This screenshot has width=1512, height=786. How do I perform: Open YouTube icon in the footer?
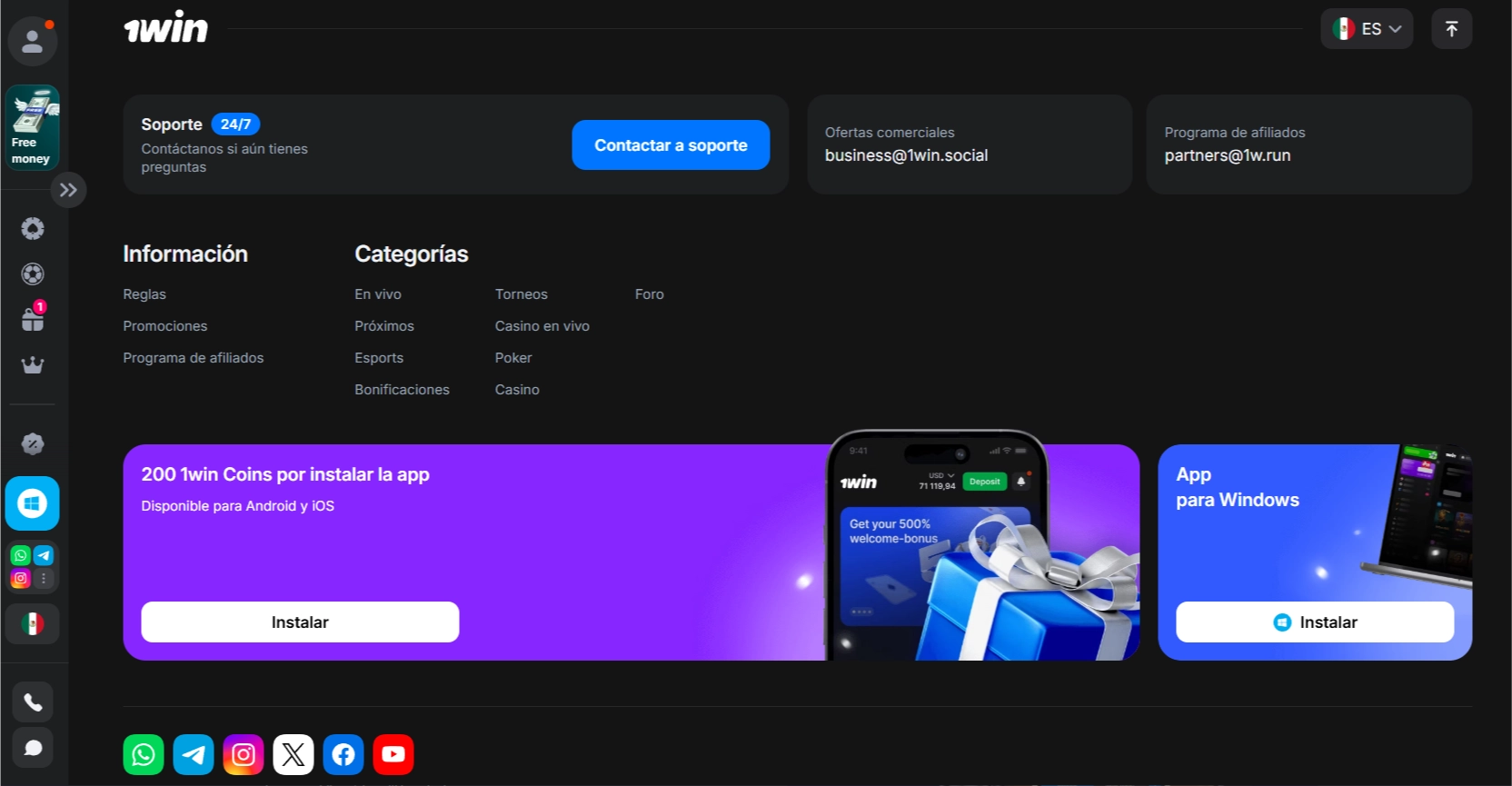tap(393, 754)
